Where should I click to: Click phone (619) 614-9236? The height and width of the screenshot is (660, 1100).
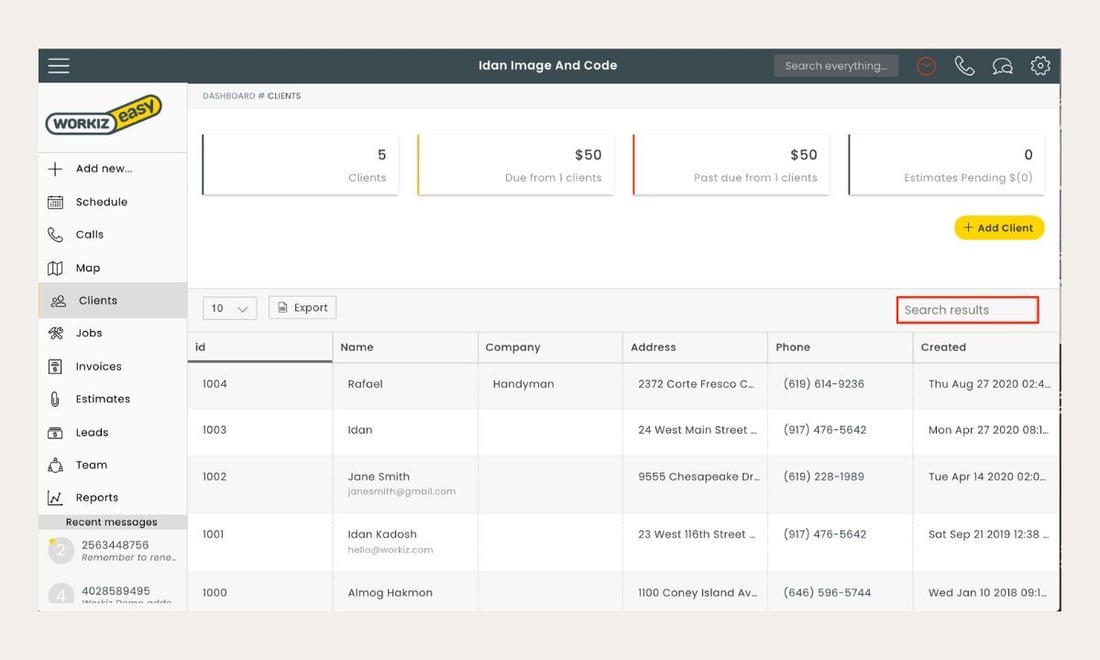[x=824, y=384]
